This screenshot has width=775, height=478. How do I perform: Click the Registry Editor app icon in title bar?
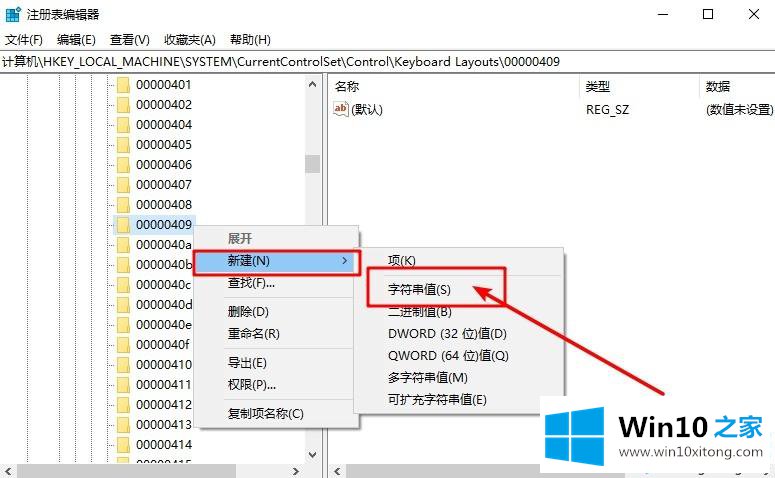tap(13, 14)
